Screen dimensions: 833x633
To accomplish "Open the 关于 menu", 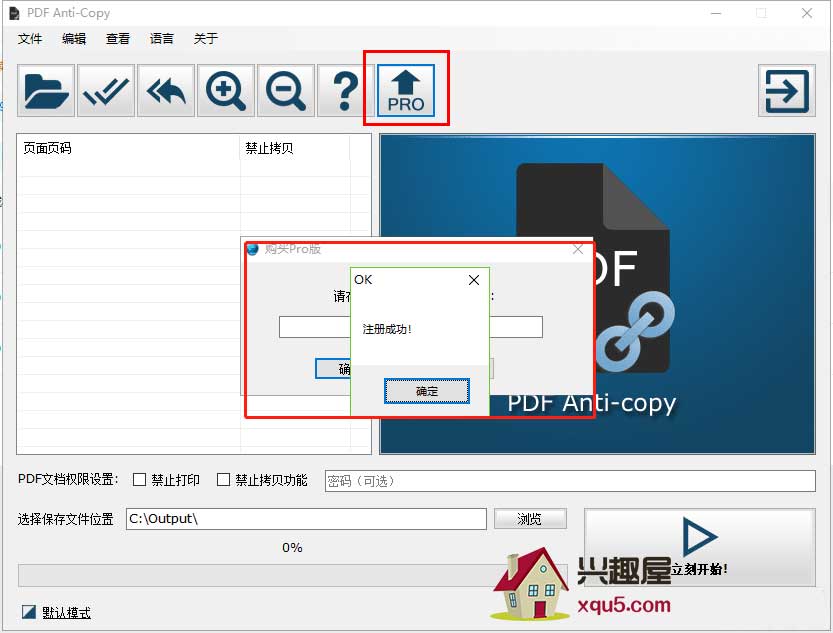I will (206, 39).
